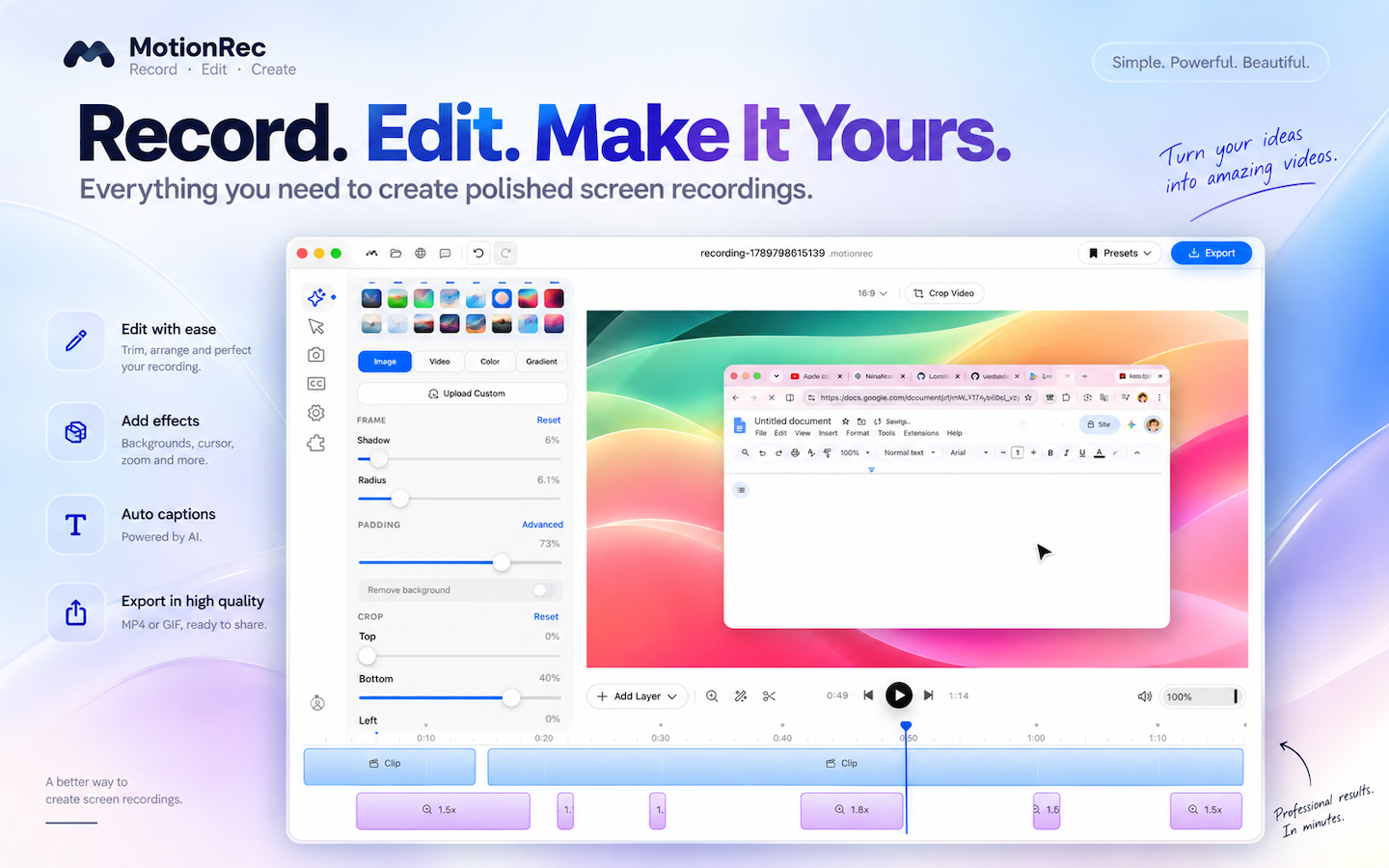
Task: Click the Crop Video button
Action: 944,293
